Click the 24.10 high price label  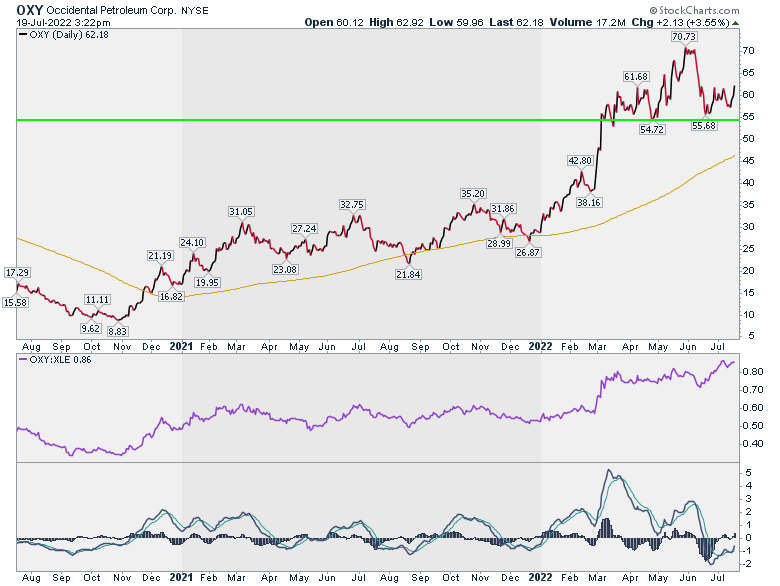[192, 242]
